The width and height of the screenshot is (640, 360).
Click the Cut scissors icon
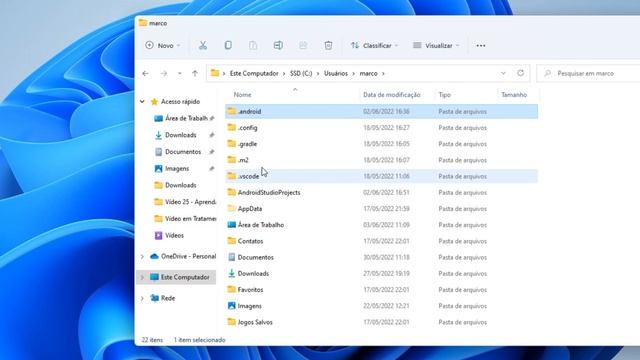[x=203, y=45]
